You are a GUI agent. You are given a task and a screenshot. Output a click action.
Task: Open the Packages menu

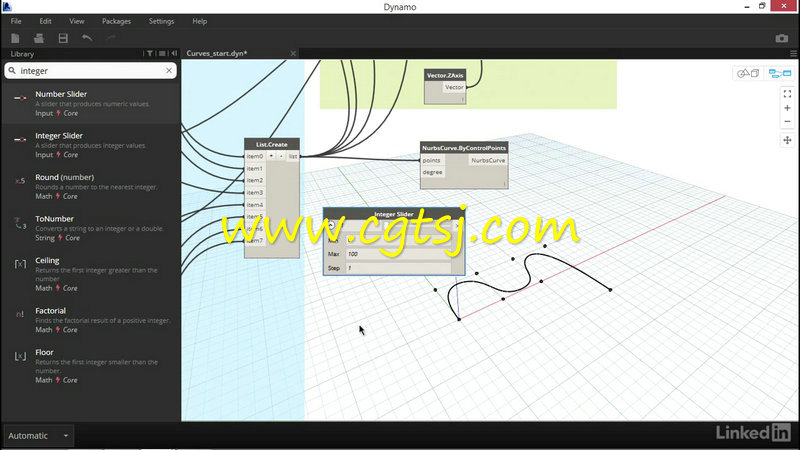tap(116, 21)
